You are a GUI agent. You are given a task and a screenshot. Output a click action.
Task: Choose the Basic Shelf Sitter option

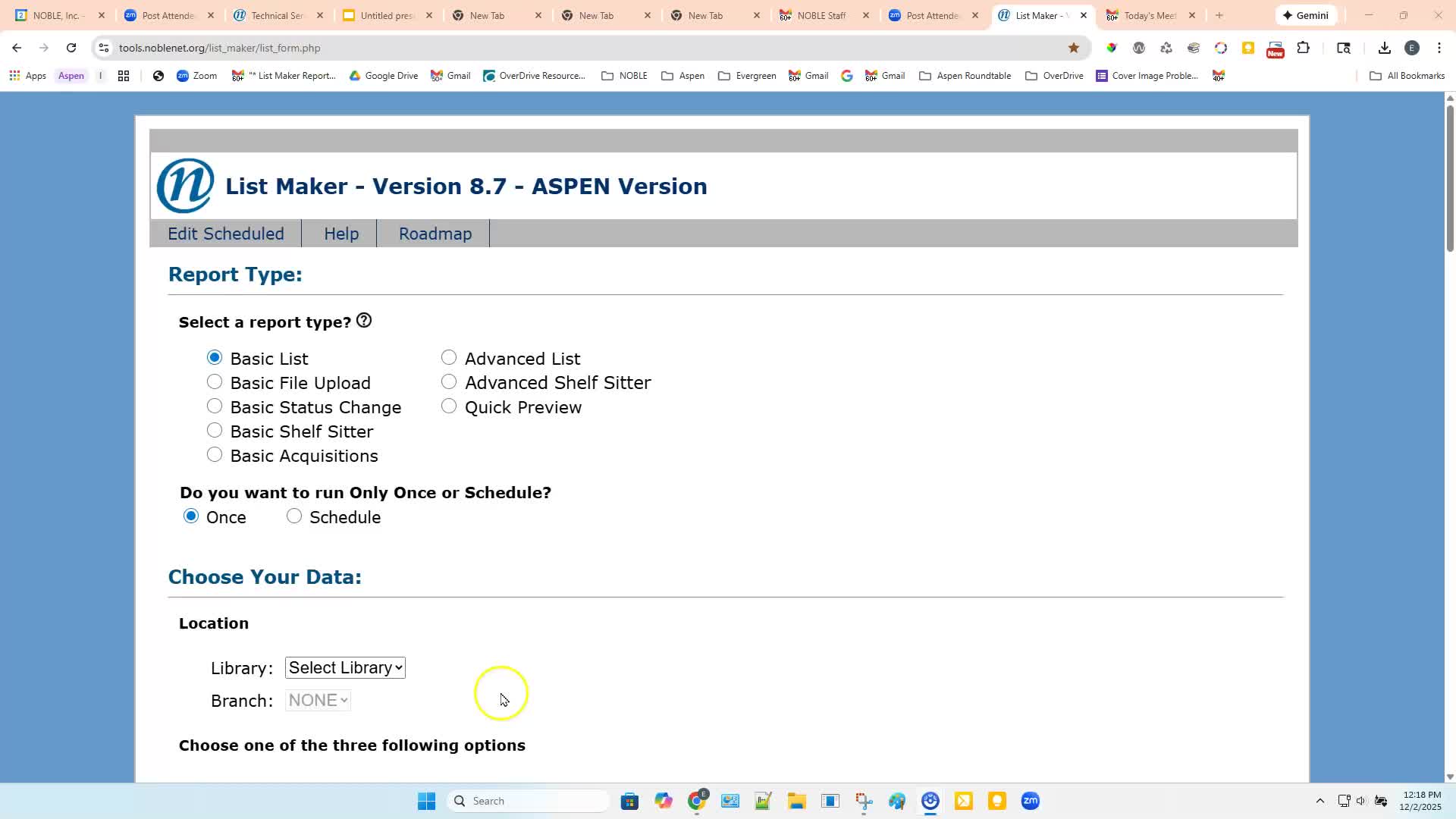click(215, 431)
